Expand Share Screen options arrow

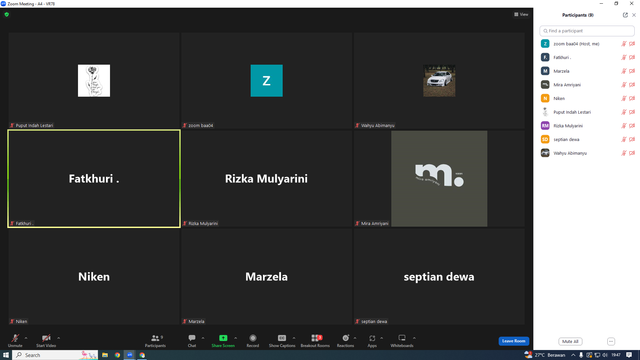point(236,338)
